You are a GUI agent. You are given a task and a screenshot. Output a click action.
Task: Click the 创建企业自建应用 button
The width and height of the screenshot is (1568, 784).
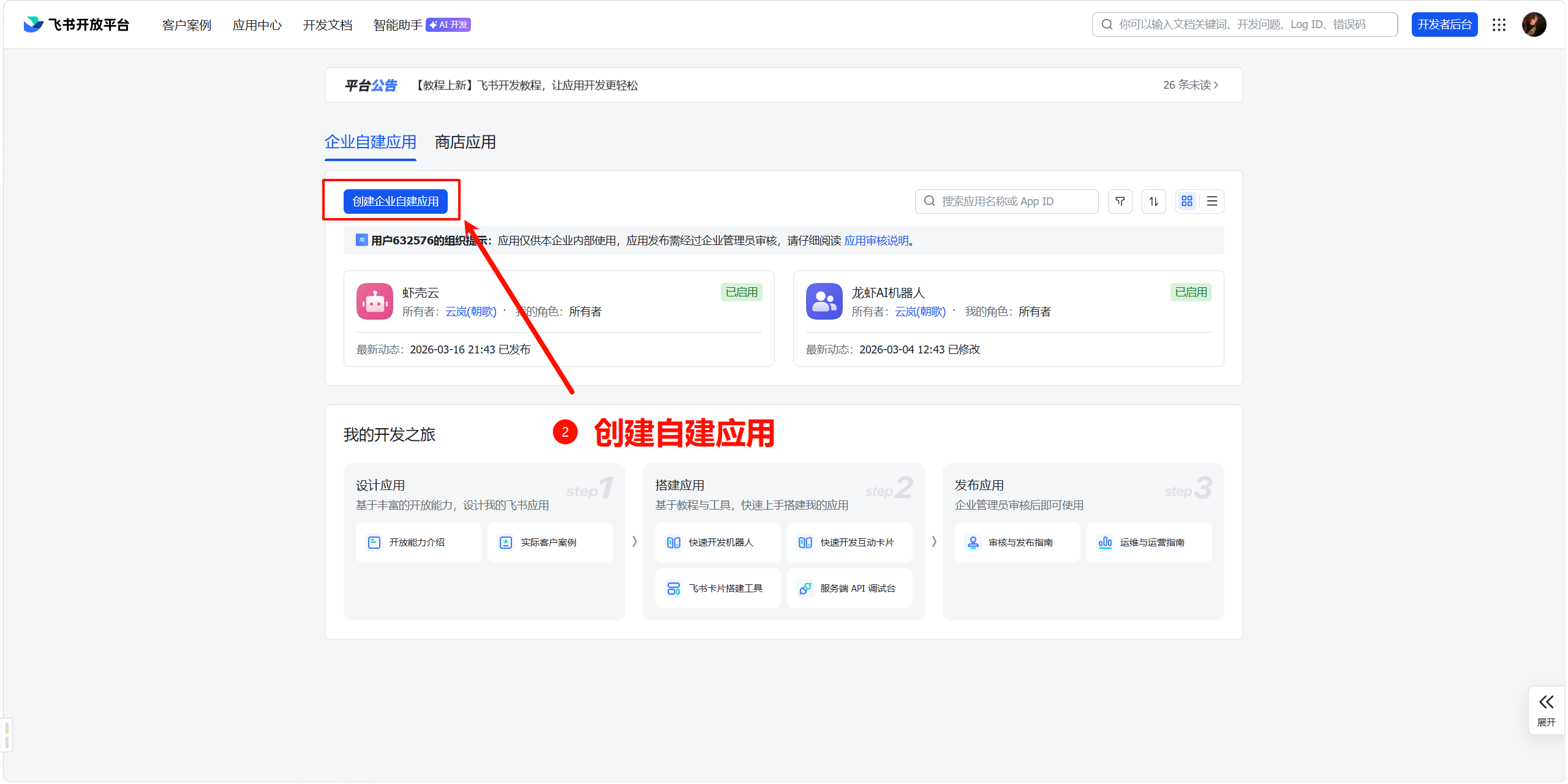coord(396,201)
